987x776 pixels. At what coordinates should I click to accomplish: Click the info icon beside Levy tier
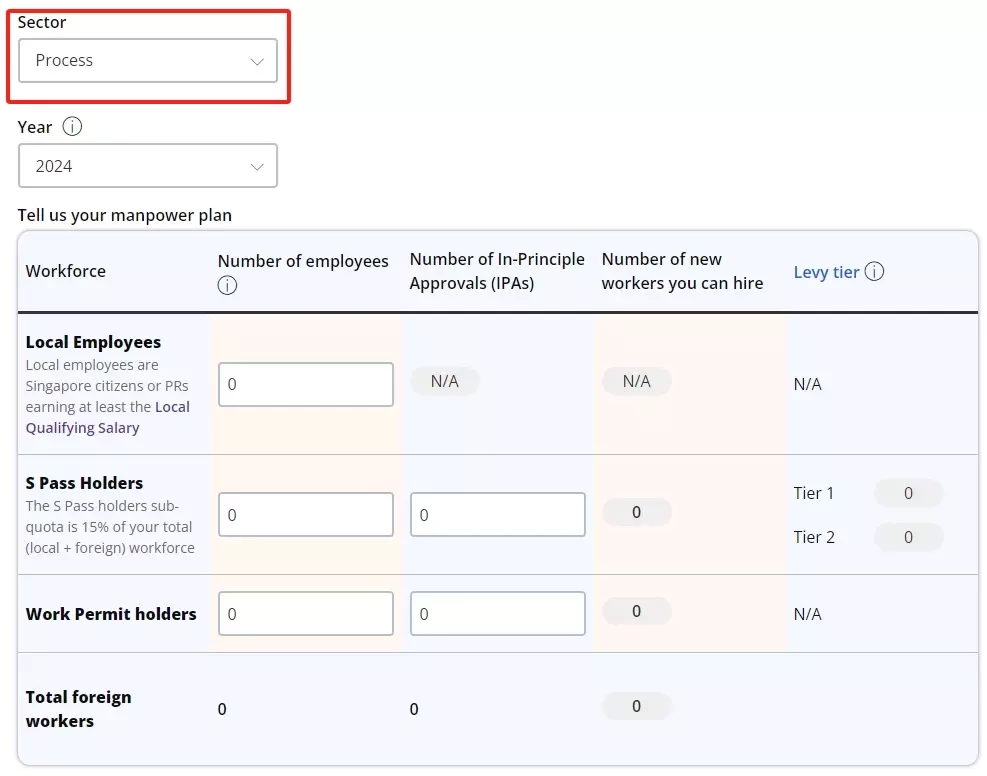[874, 271]
